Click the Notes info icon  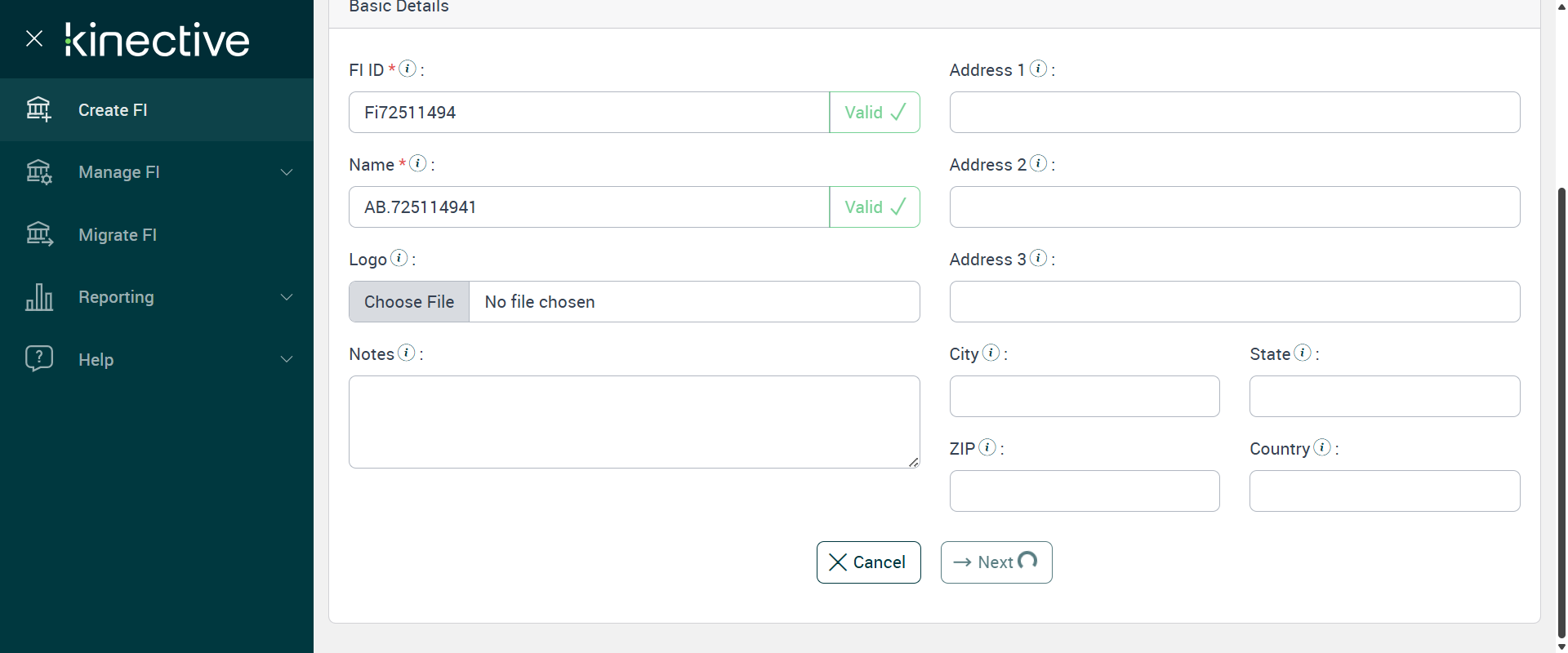click(406, 353)
